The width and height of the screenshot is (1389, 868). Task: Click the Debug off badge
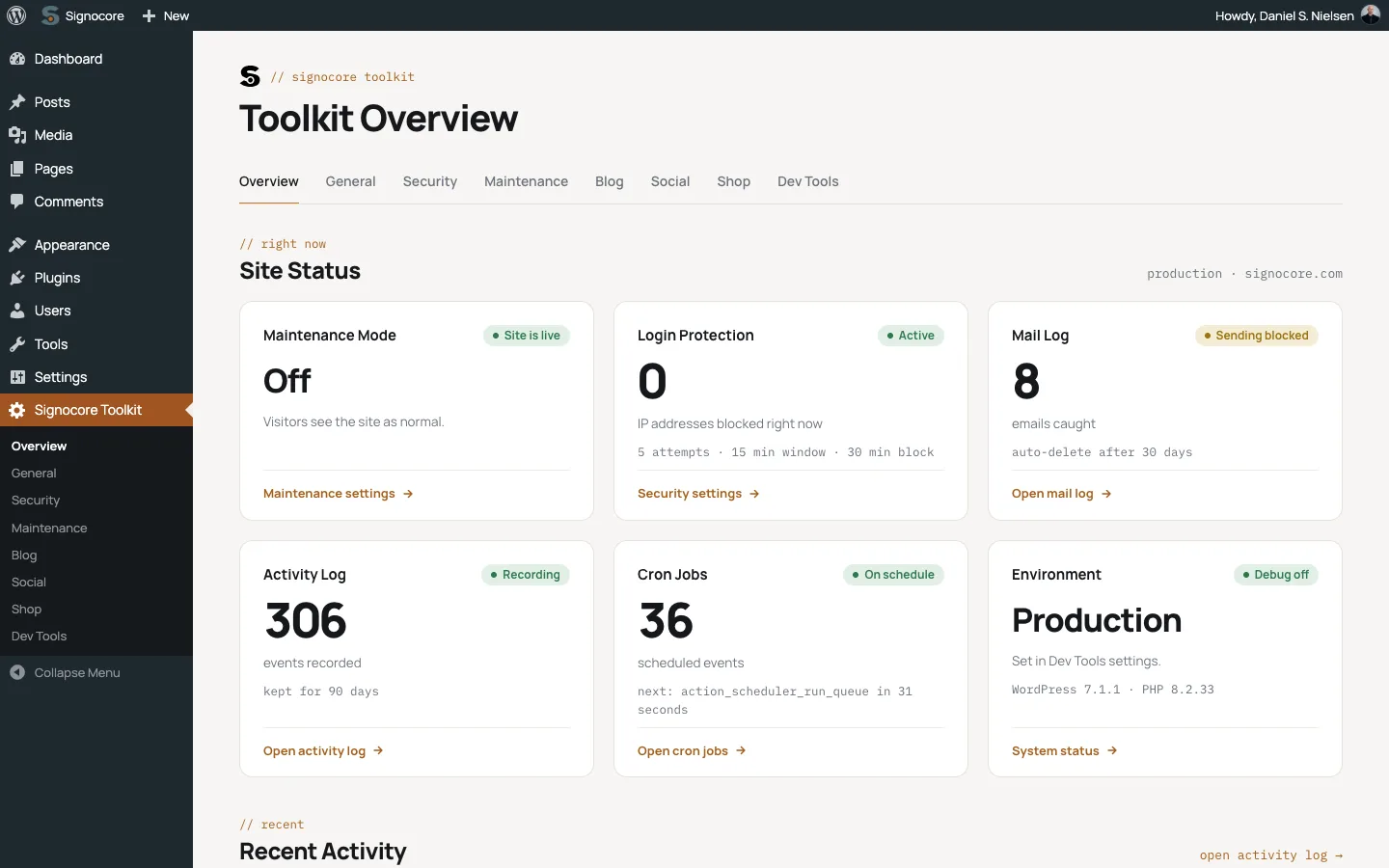click(x=1276, y=575)
